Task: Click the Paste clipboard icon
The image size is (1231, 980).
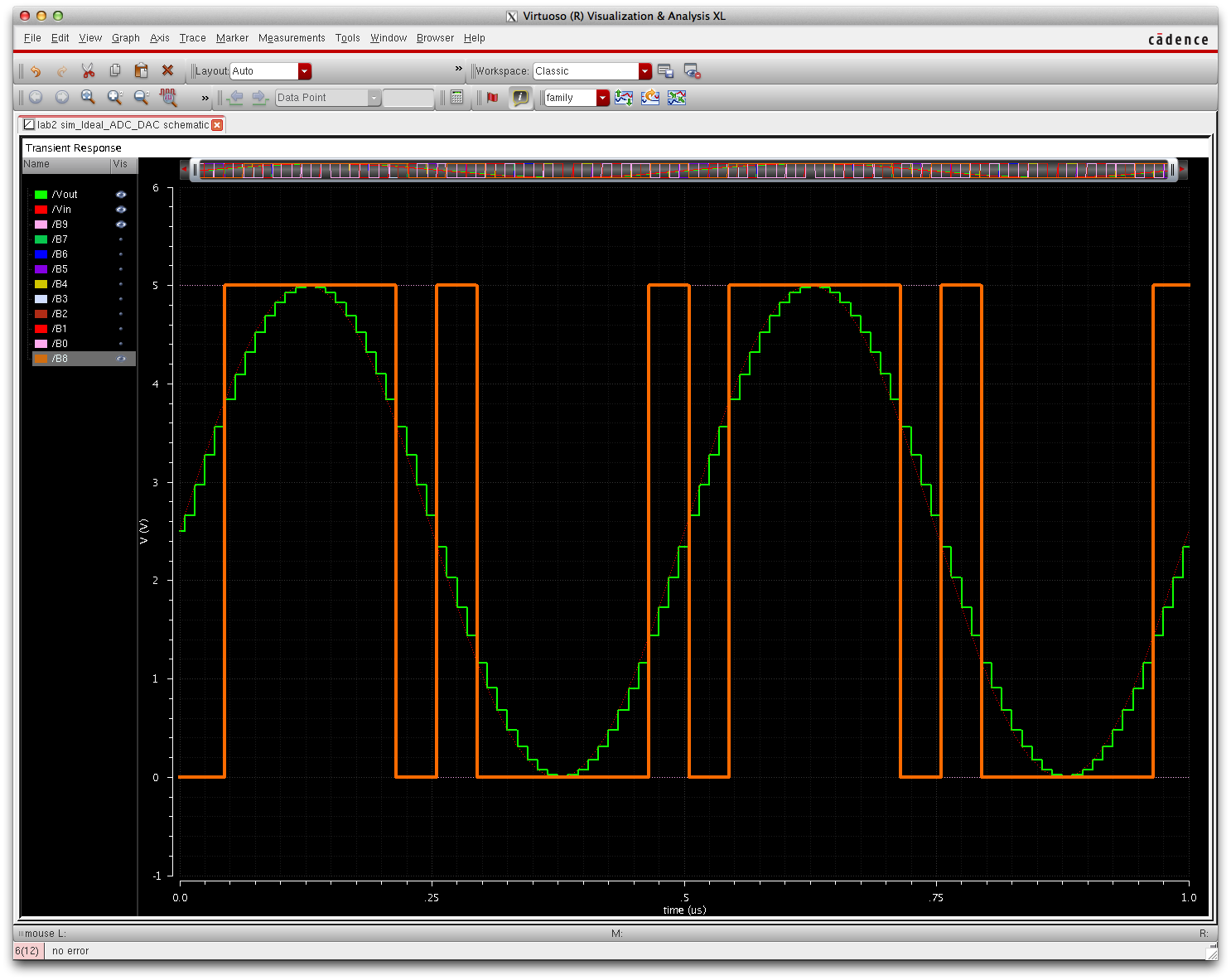Action: (141, 71)
